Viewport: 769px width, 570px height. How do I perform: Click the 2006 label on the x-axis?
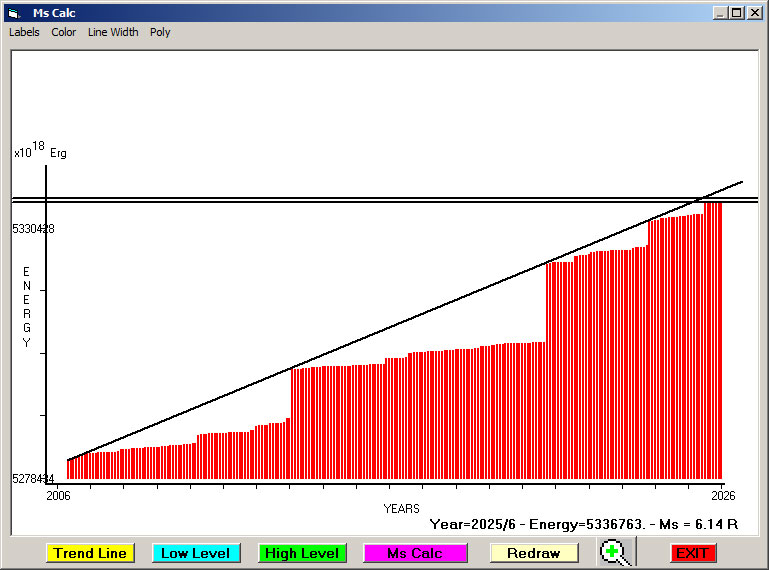click(59, 496)
